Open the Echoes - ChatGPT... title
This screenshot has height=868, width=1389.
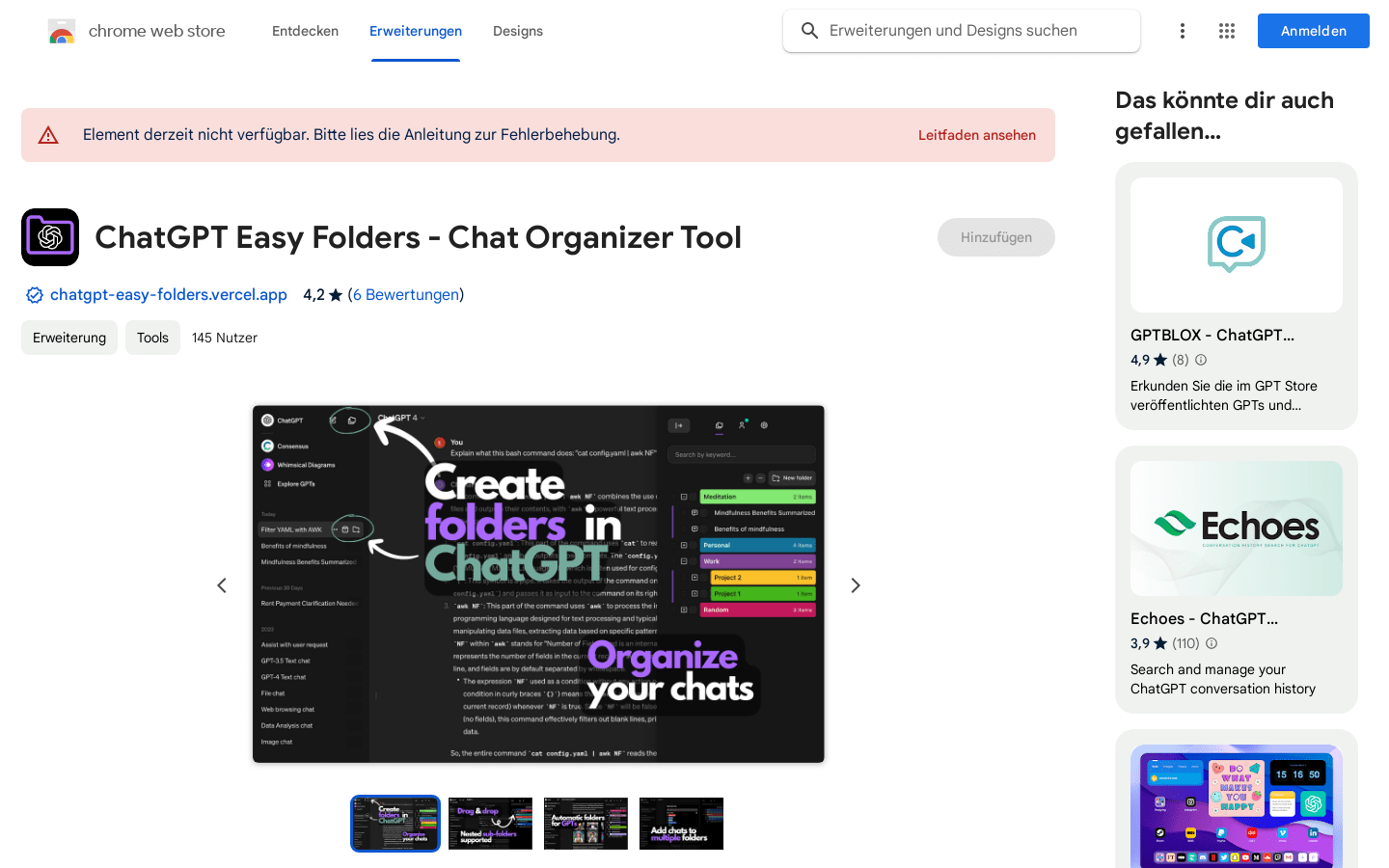click(1204, 618)
